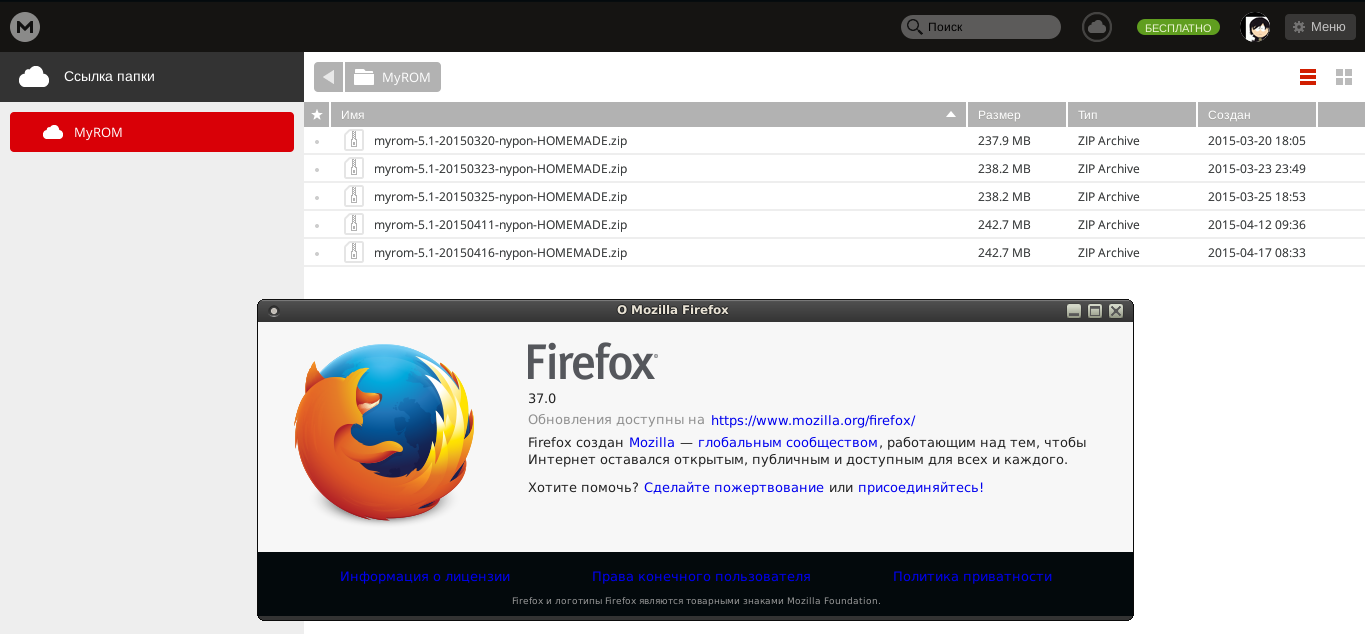Open MyROM folder breadcrumb
Viewport: 1365px width, 634px height.
coord(393,77)
